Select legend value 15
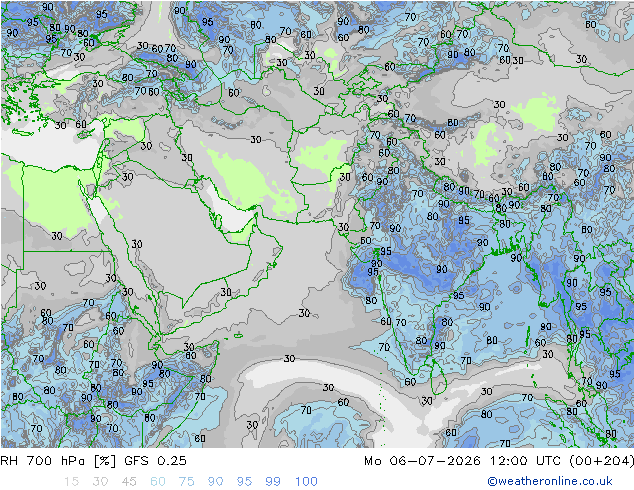The height and width of the screenshot is (490, 634). [x=71, y=482]
